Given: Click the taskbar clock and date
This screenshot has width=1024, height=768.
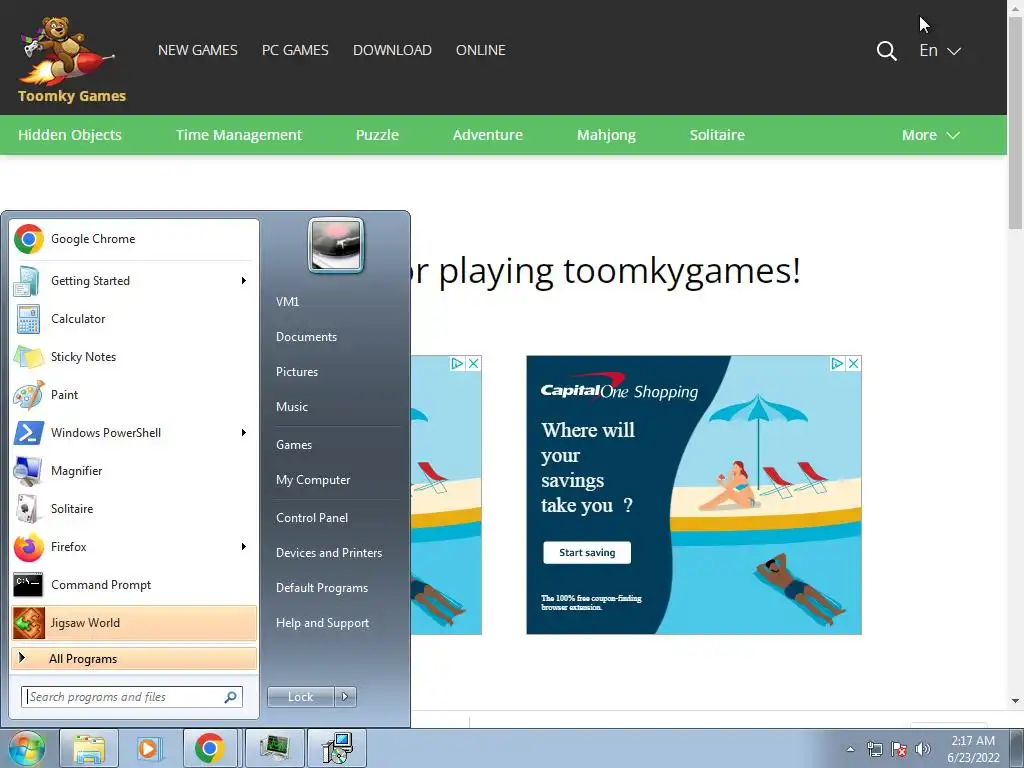Looking at the screenshot, I should click(x=973, y=749).
